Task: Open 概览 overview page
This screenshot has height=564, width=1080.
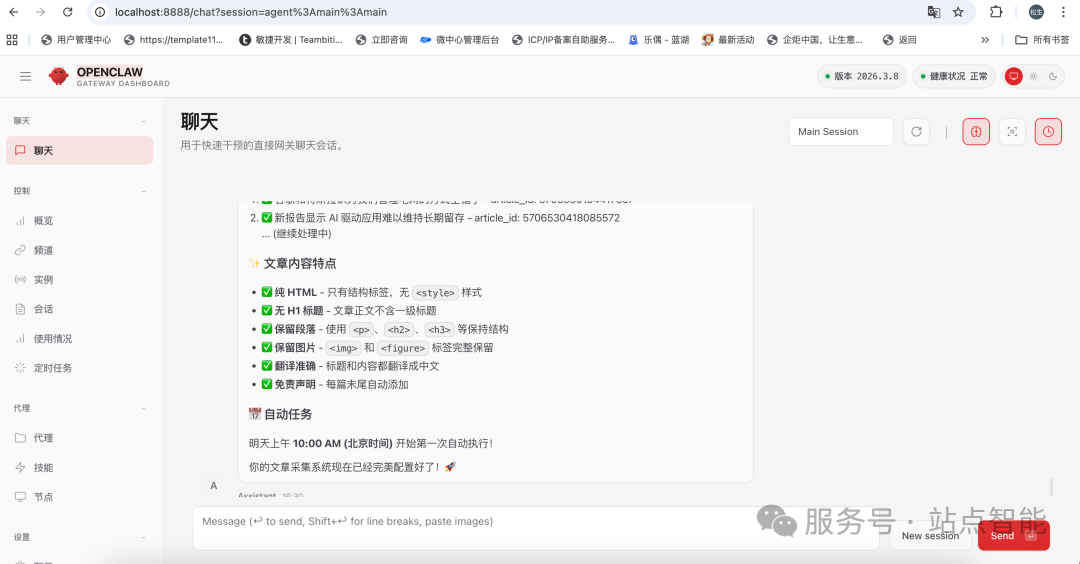Action: click(80, 220)
